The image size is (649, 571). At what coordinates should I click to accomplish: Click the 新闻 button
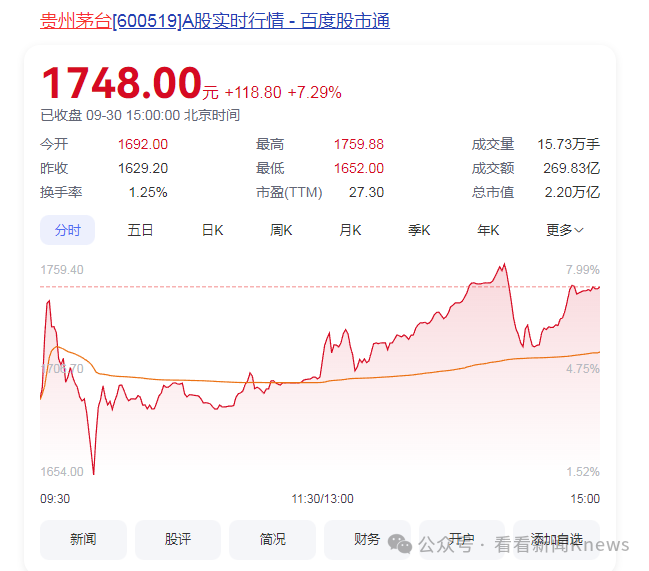click(83, 540)
